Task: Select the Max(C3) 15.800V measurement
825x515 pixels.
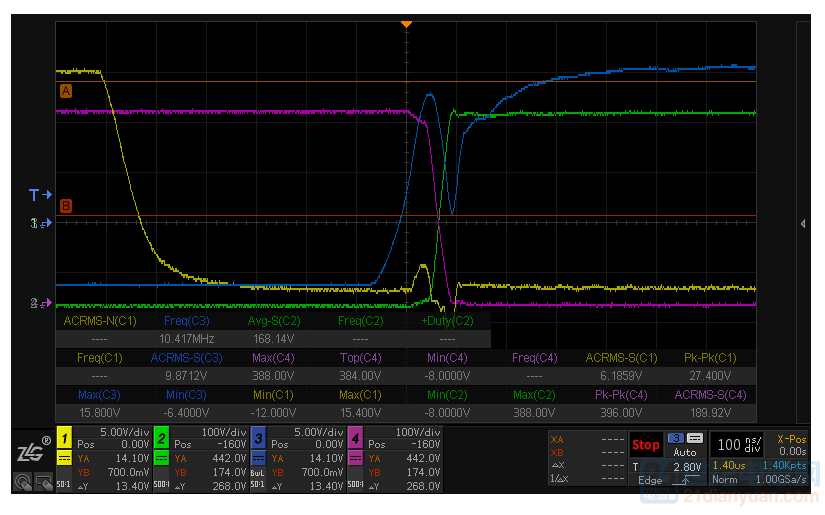Action: point(99,403)
